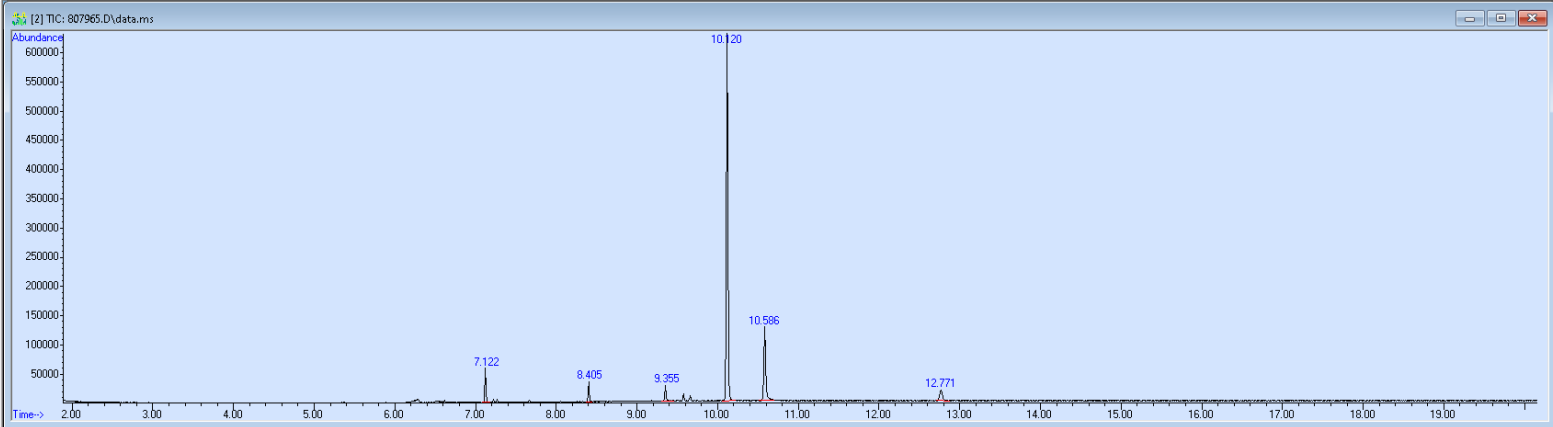Click the 'Time-->' x-axis label

[x=29, y=413]
